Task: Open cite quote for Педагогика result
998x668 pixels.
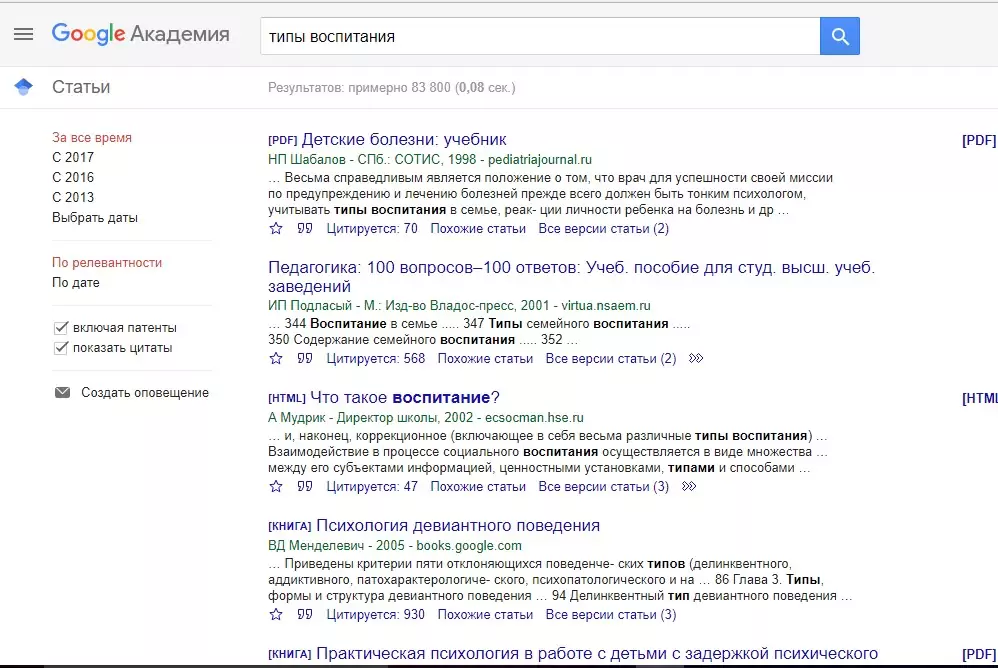Action: 305,358
